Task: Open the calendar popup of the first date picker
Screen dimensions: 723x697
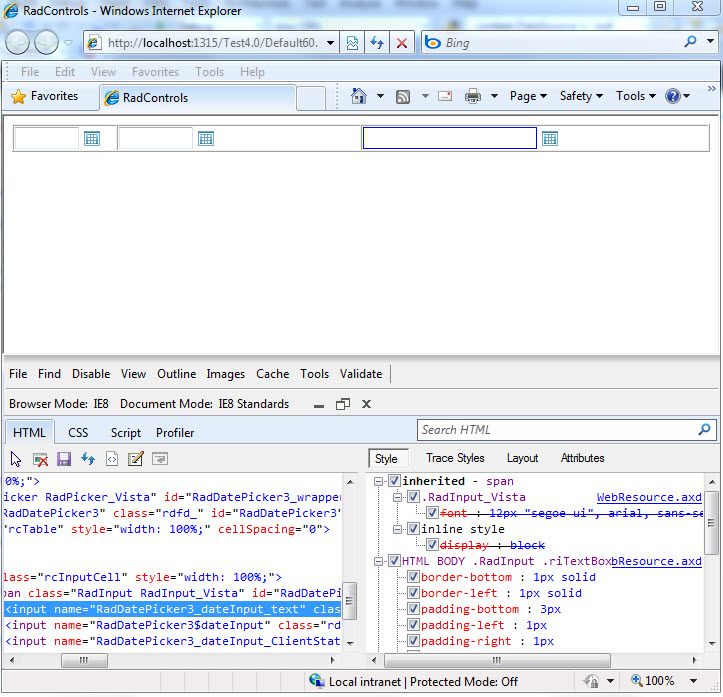Action: 92,139
